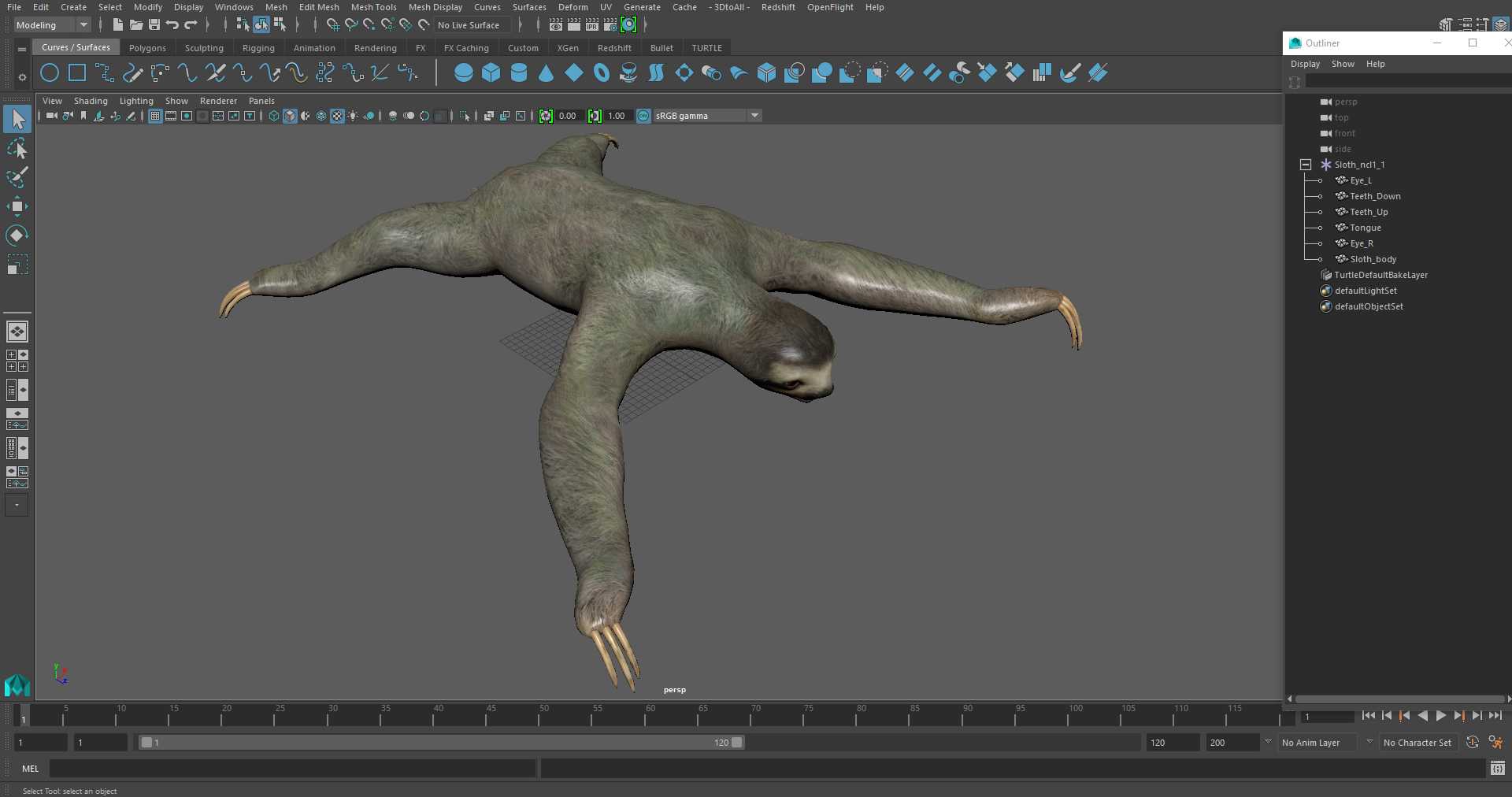Toggle the auto keyframe button
Image resolution: width=1512 pixels, height=797 pixels.
coord(1473,743)
